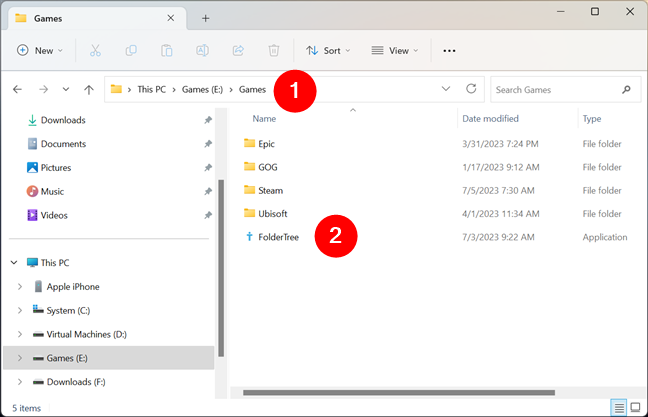Image resolution: width=648 pixels, height=417 pixels.
Task: Switch to details view layout in status bar
Action: pyautogui.click(x=619, y=407)
